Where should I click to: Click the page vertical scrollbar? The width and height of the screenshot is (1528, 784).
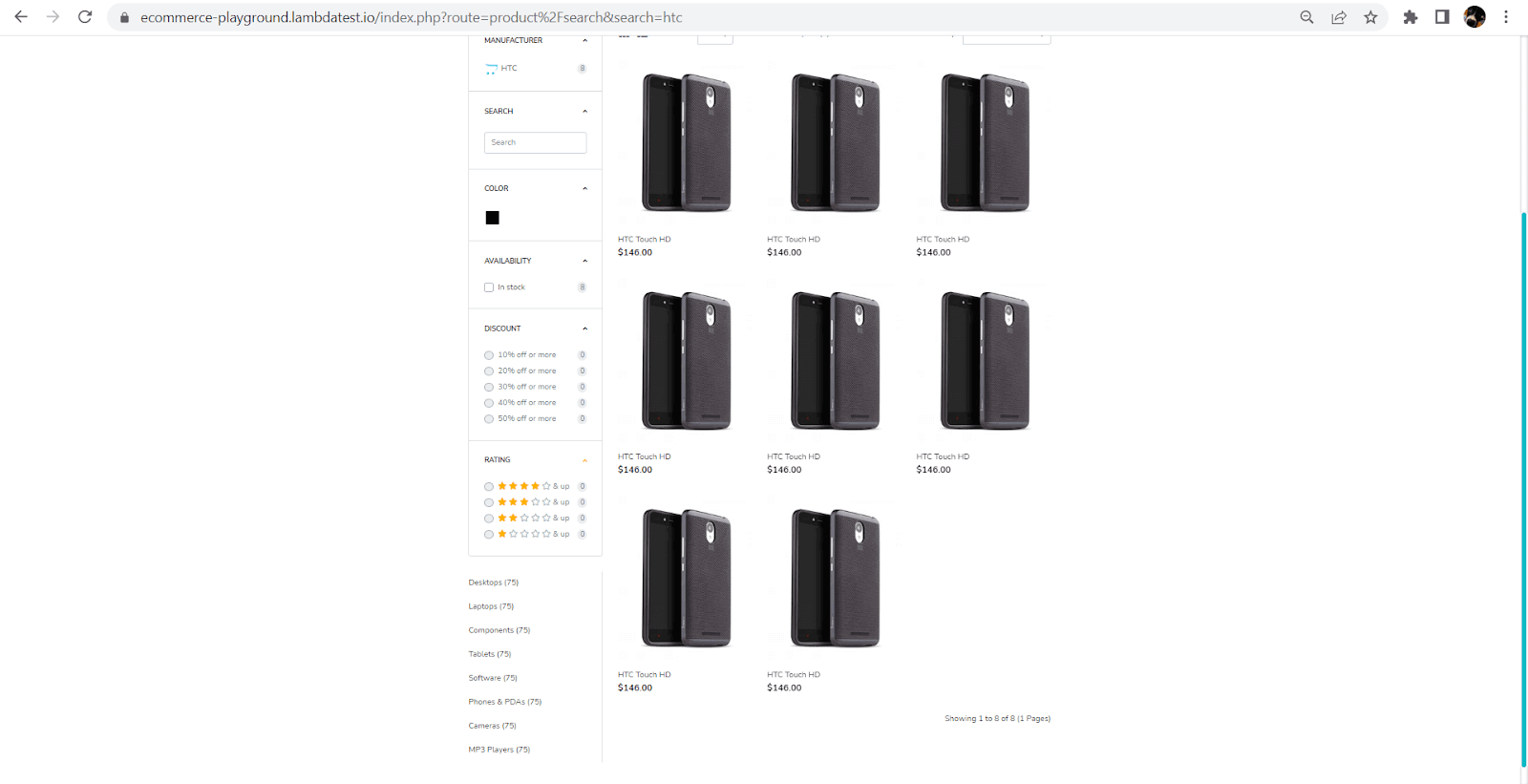[x=1523, y=489]
